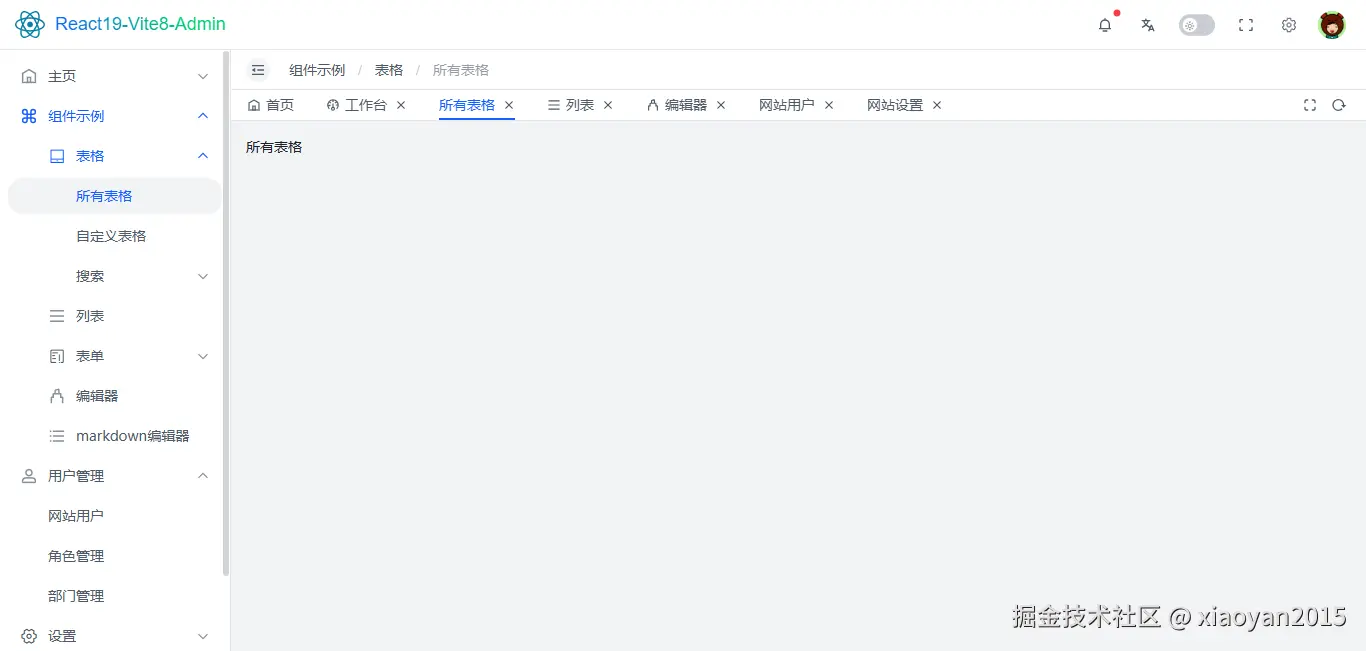Collapse the 表格 submenu chevron
The height and width of the screenshot is (651, 1366).
click(x=203, y=156)
